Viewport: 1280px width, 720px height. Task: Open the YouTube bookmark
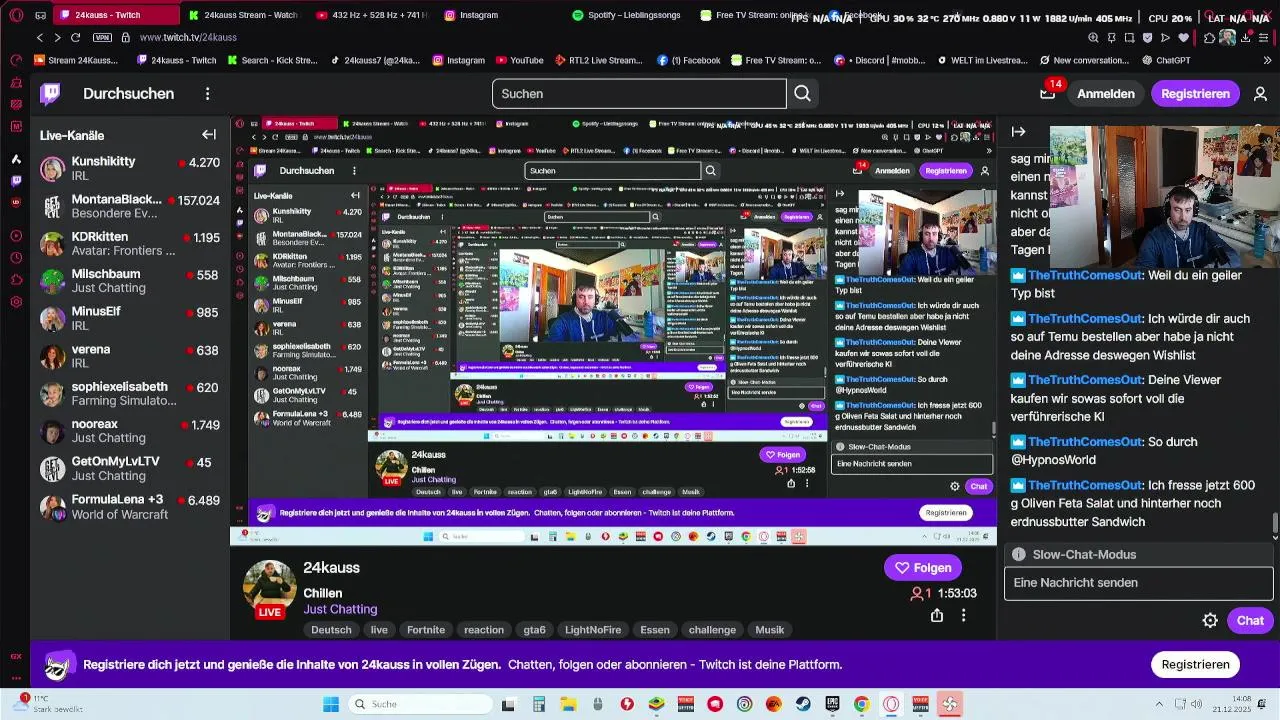pyautogui.click(x=519, y=60)
